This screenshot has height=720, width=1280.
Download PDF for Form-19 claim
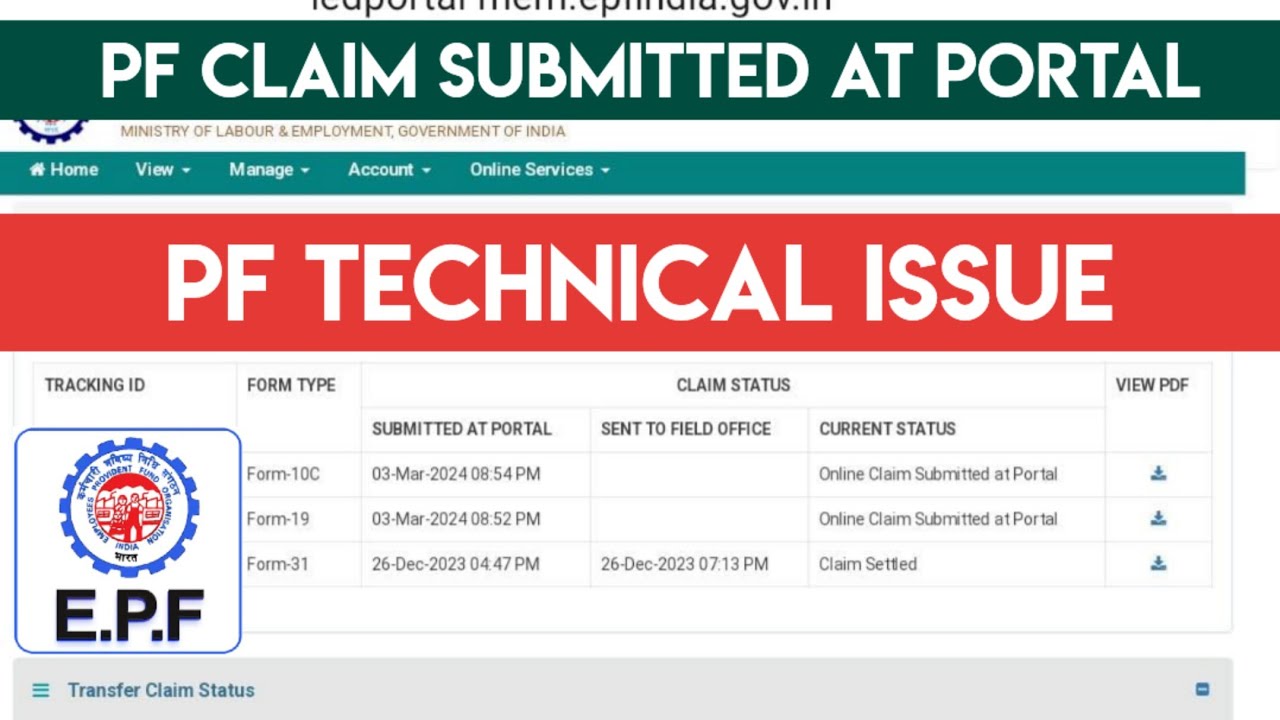tap(1158, 519)
